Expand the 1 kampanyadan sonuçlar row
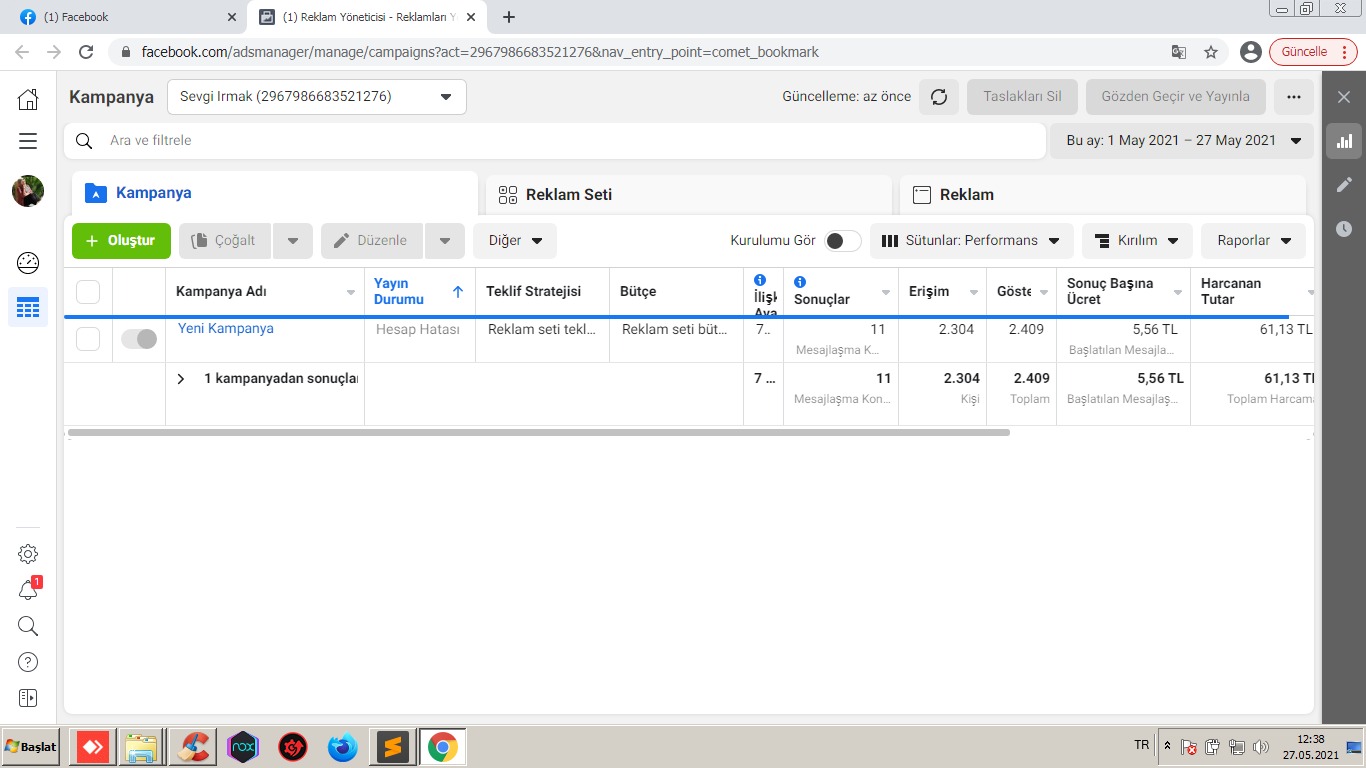This screenshot has height=768, width=1366. [x=181, y=379]
